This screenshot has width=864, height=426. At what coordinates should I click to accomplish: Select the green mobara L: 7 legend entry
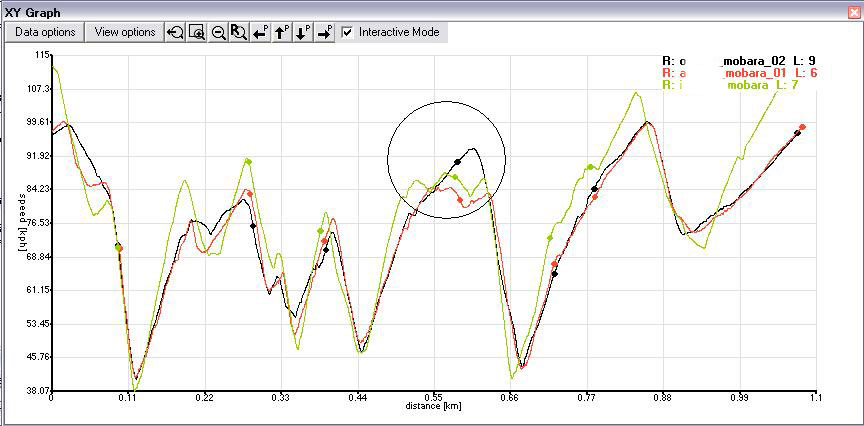[730, 85]
